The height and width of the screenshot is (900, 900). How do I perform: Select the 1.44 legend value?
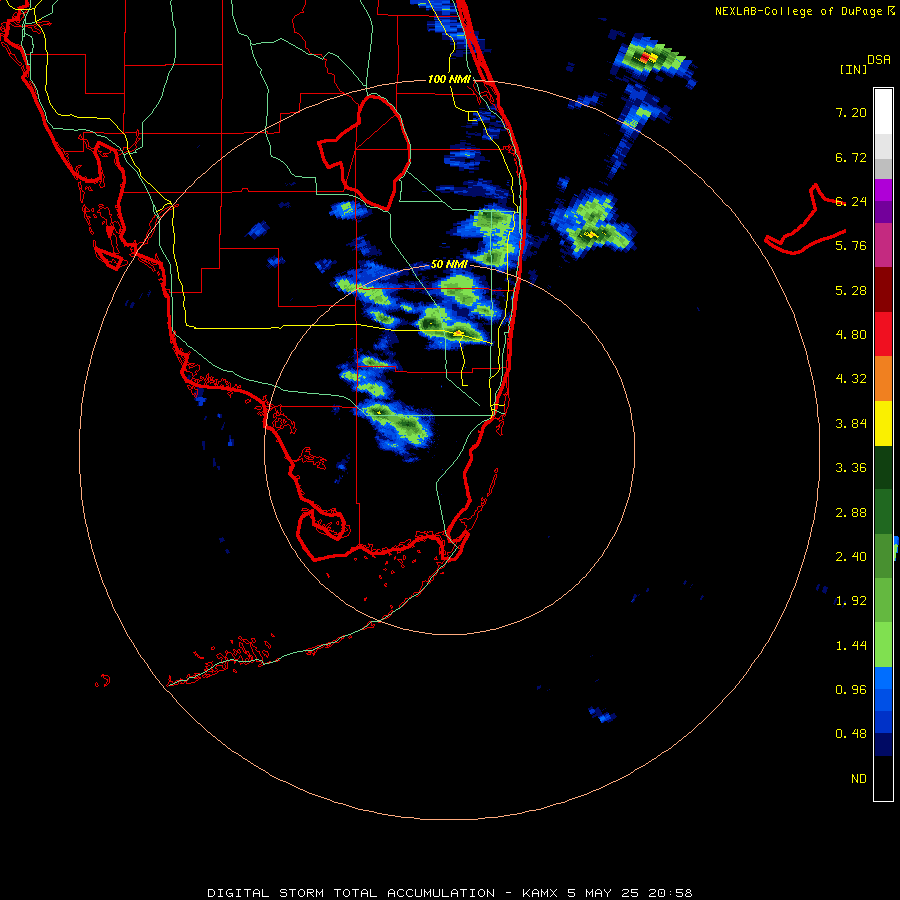point(851,646)
